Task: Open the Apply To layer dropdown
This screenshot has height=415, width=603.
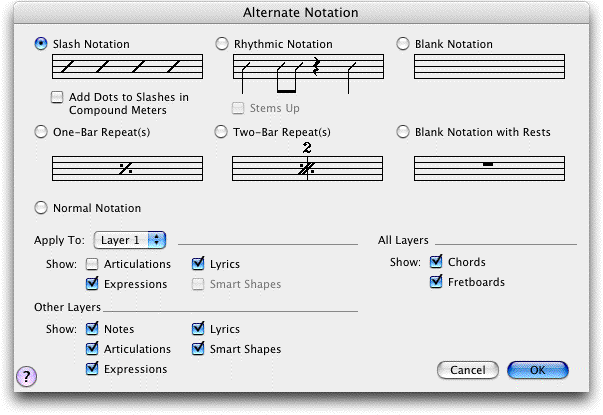Action: pos(130,240)
